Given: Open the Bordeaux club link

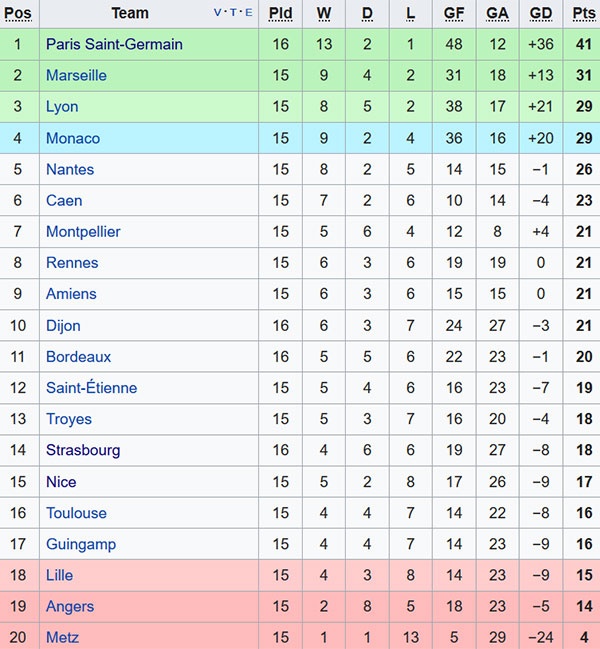Looking at the screenshot, I should (78, 356).
